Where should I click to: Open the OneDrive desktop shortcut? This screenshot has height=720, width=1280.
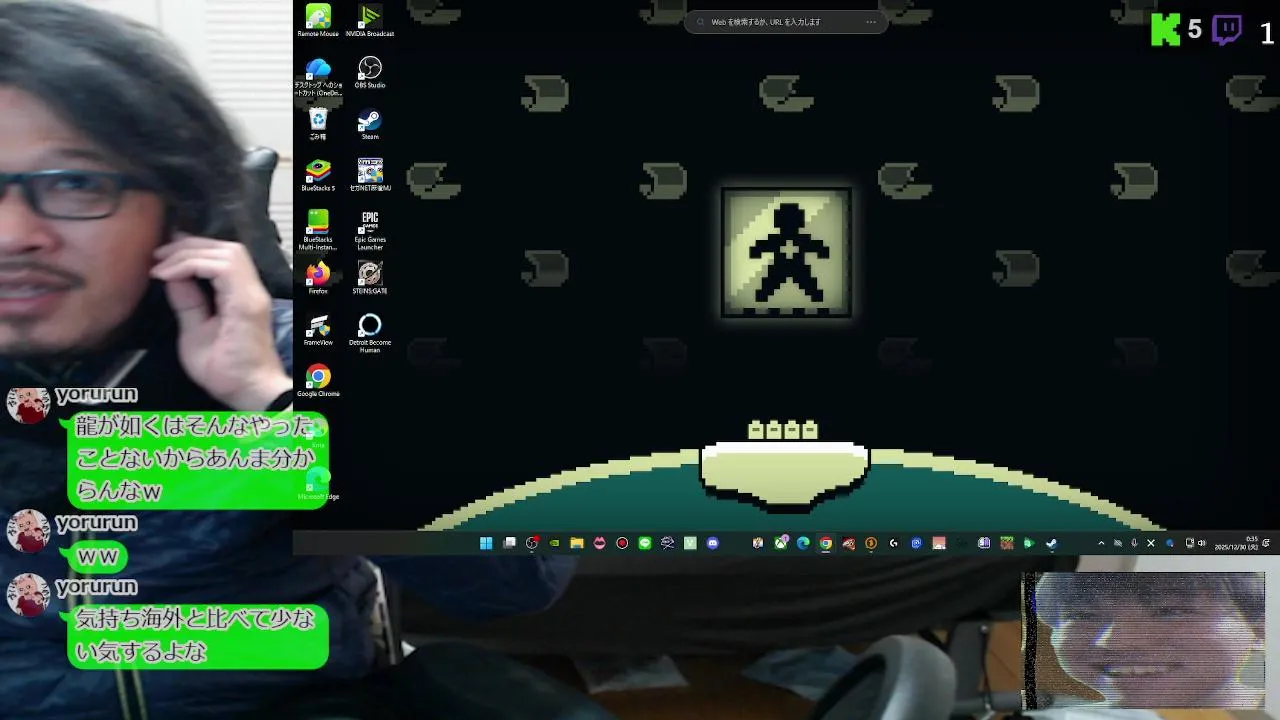pyautogui.click(x=318, y=75)
